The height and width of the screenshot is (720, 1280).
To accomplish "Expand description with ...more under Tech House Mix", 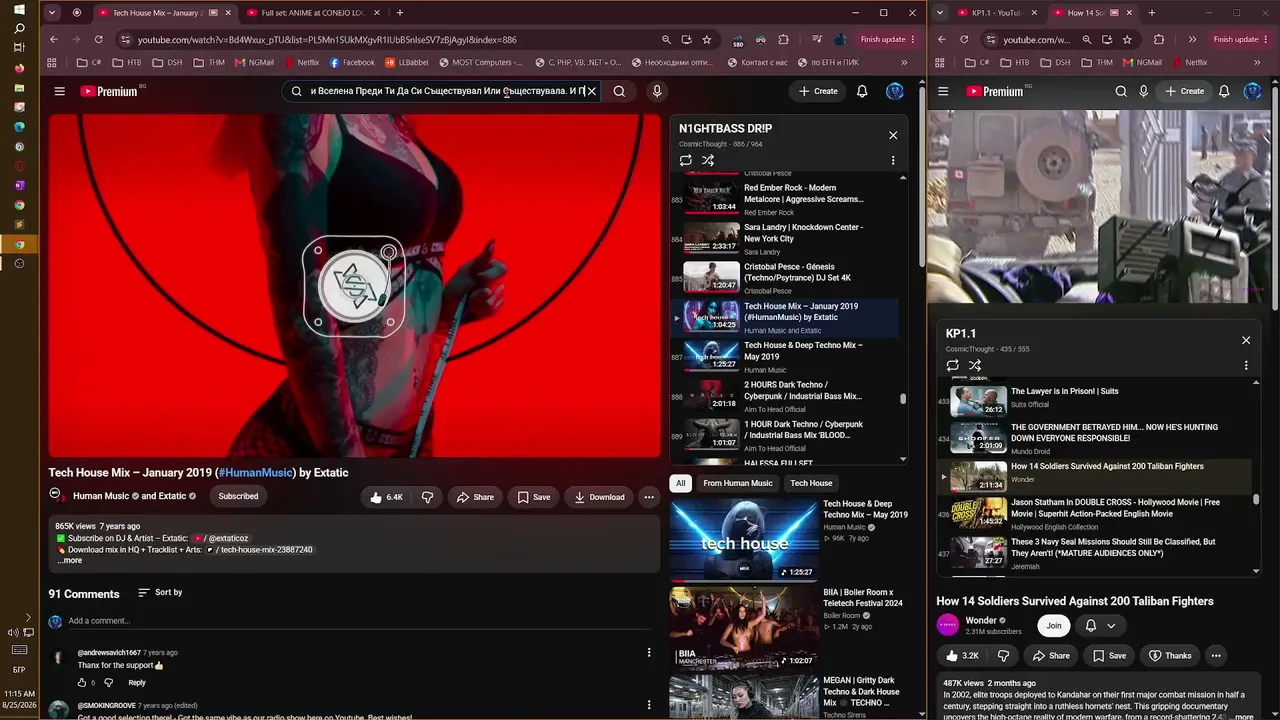I will pyautogui.click(x=70, y=561).
